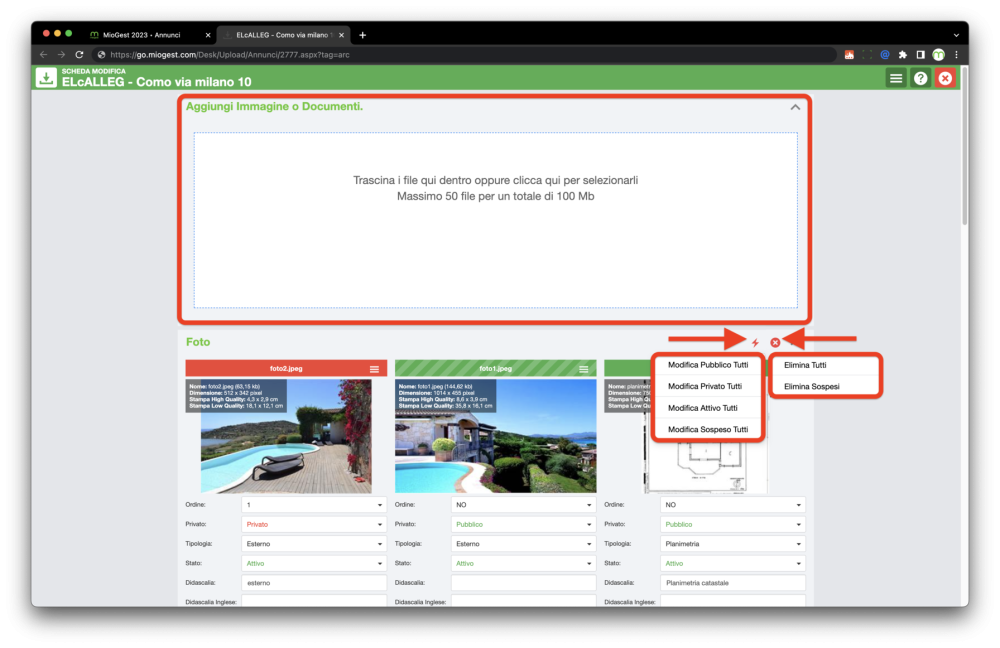
Task: Toggle the browser side panel icon
Action: tap(920, 55)
